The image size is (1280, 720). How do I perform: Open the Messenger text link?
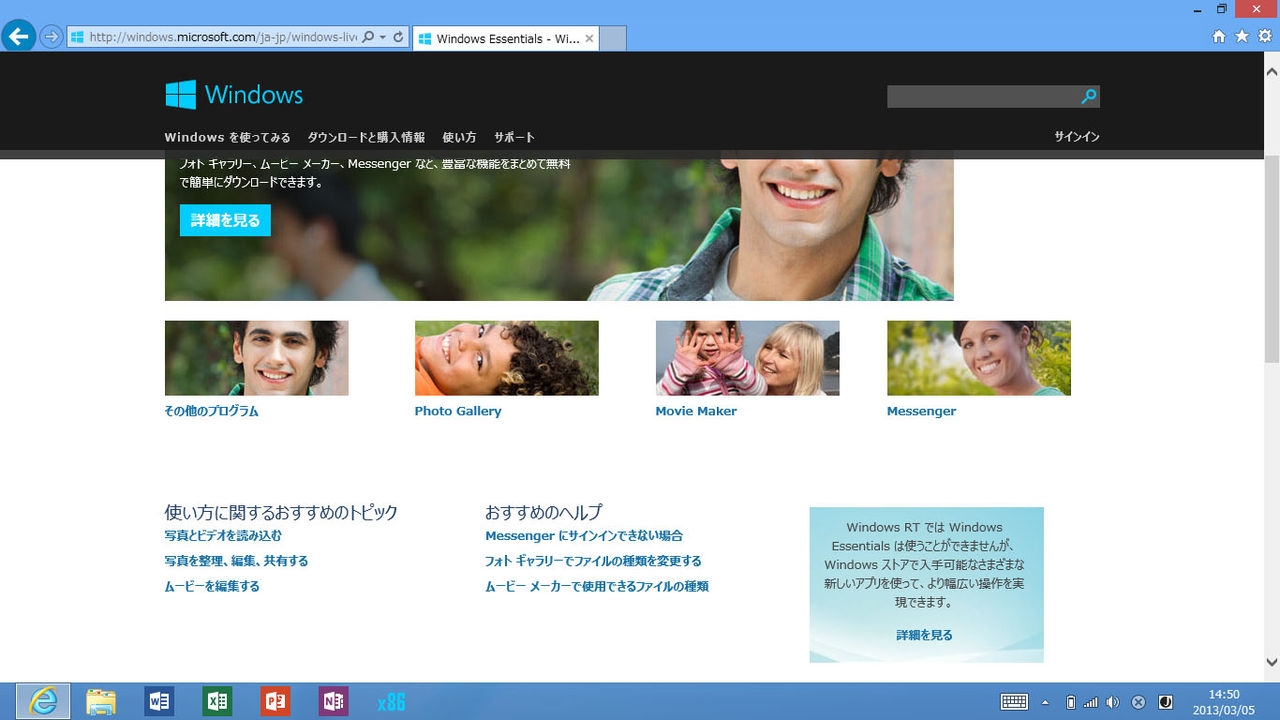pyautogui.click(x=921, y=411)
